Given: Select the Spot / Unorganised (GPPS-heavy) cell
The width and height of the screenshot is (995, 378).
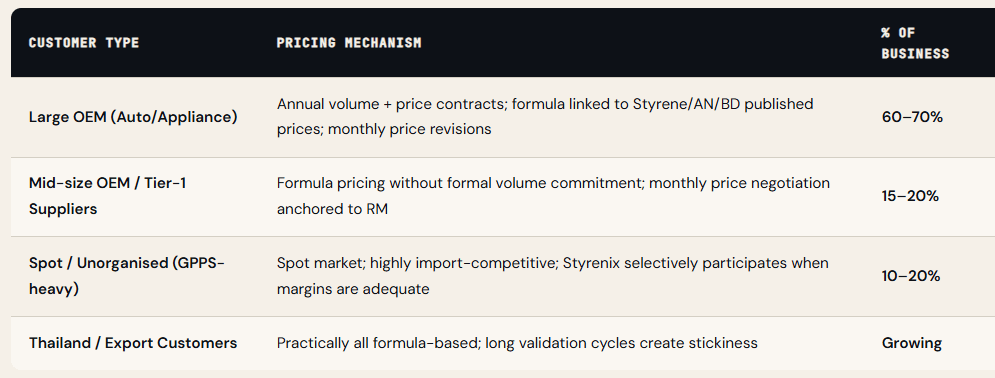Looking at the screenshot, I should [127, 276].
